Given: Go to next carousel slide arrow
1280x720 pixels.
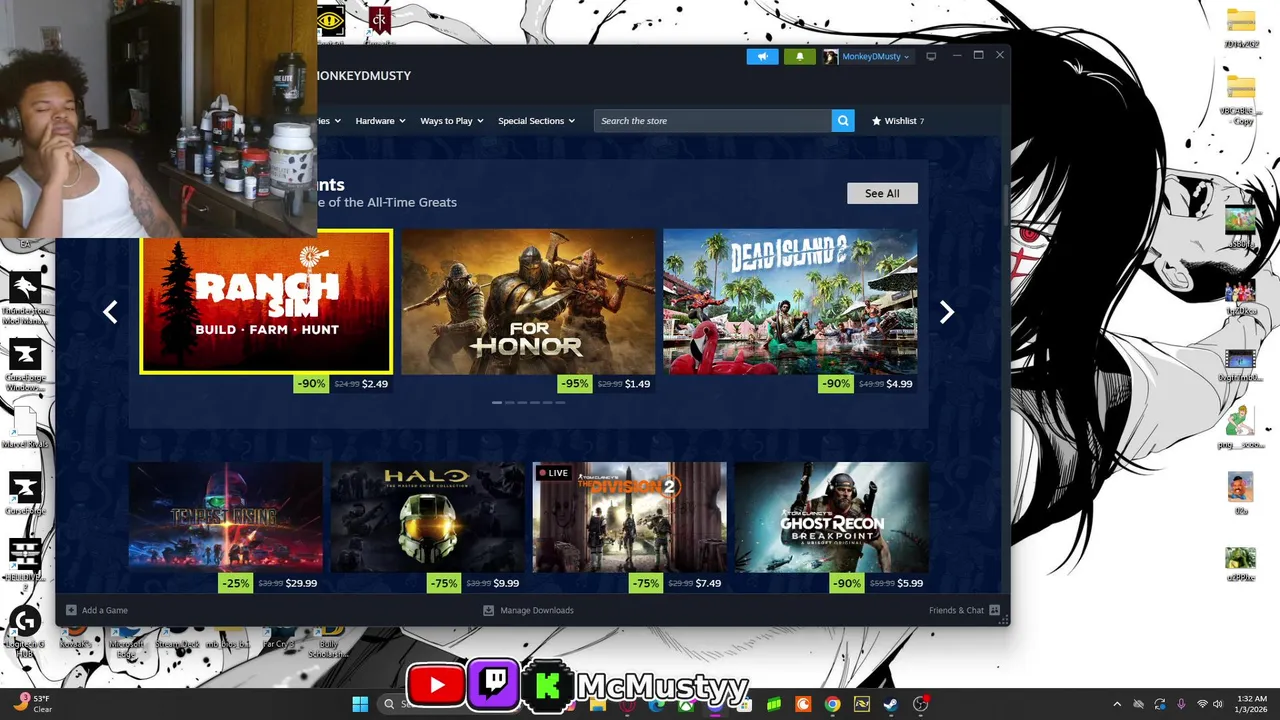Looking at the screenshot, I should pyautogui.click(x=946, y=312).
